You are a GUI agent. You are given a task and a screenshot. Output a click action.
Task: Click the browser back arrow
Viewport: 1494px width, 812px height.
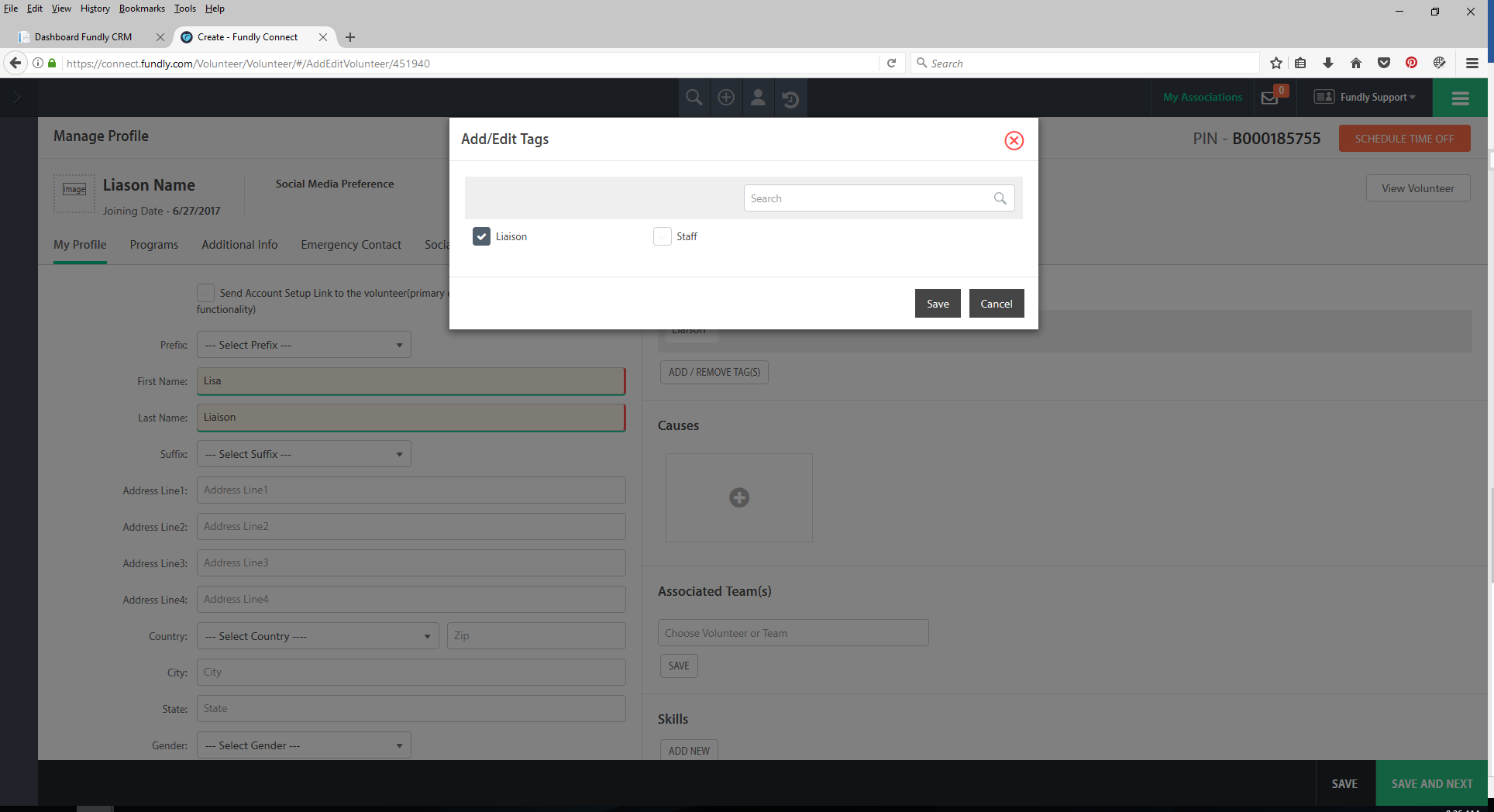(15, 63)
